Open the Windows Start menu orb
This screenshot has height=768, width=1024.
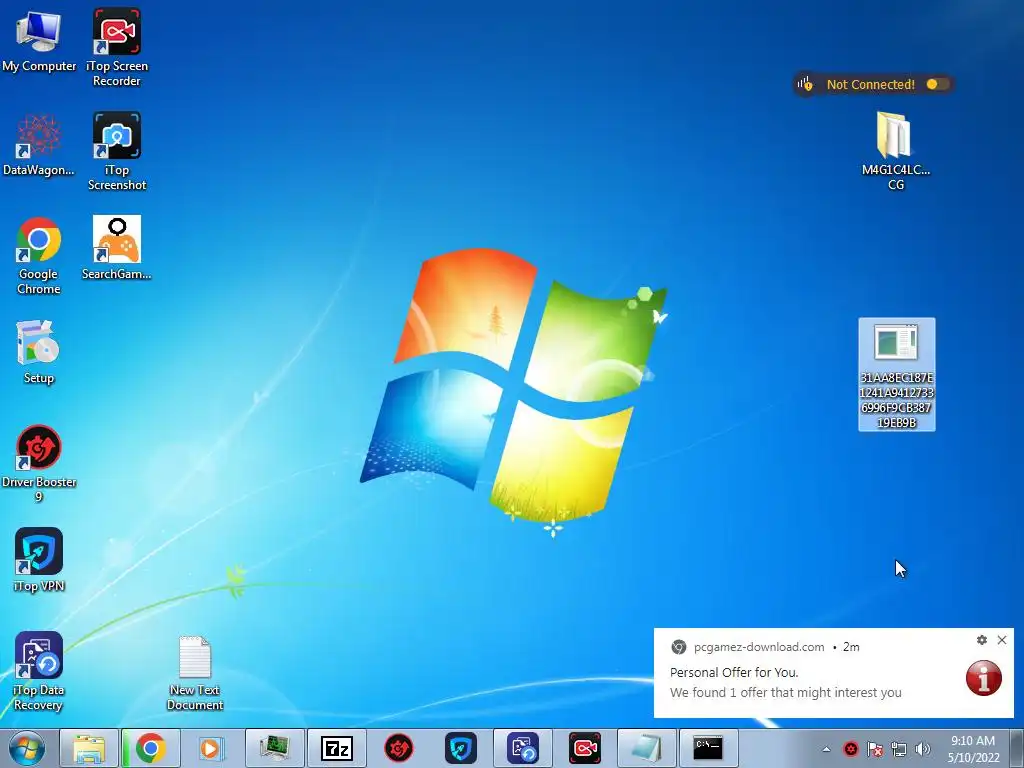tap(26, 748)
